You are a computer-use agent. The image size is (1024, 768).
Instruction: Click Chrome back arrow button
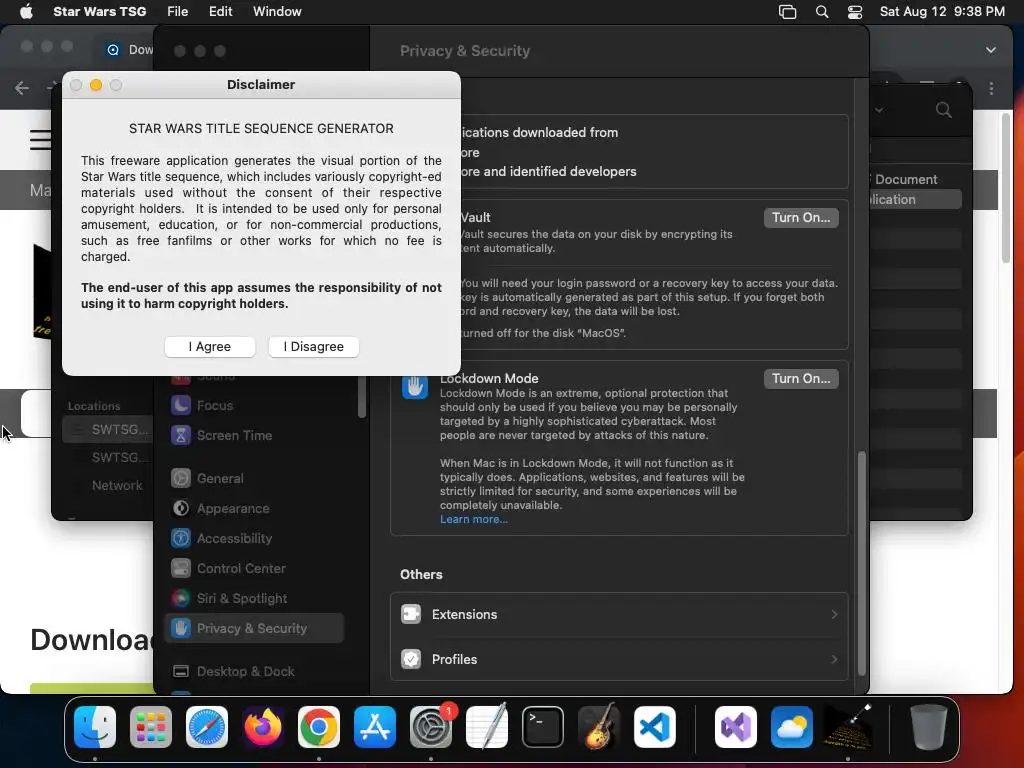[22, 88]
